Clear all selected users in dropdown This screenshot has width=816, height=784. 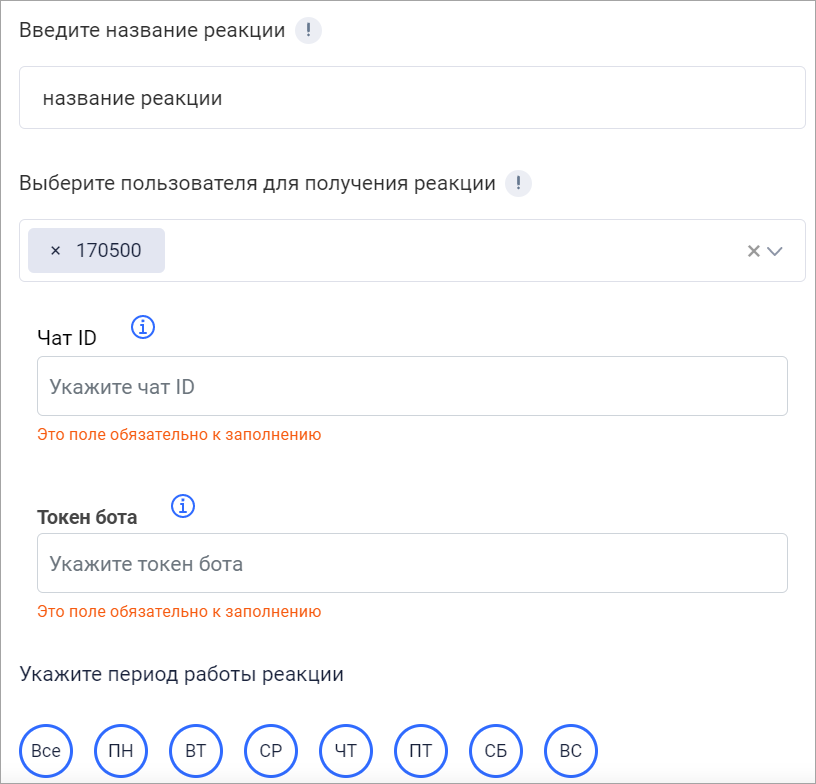point(754,251)
